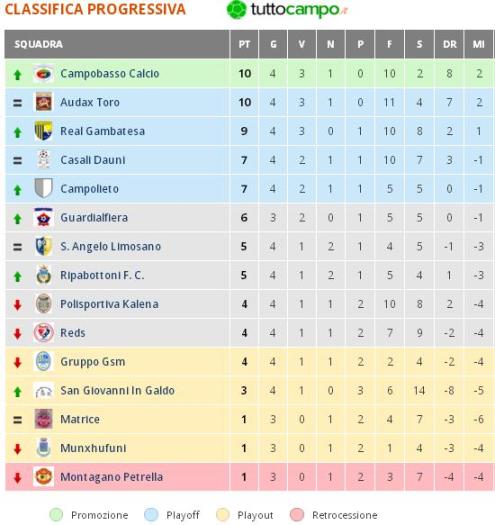Click red down arrow beside Polisportiva Kalena
495x525 pixels.
click(x=18, y=305)
